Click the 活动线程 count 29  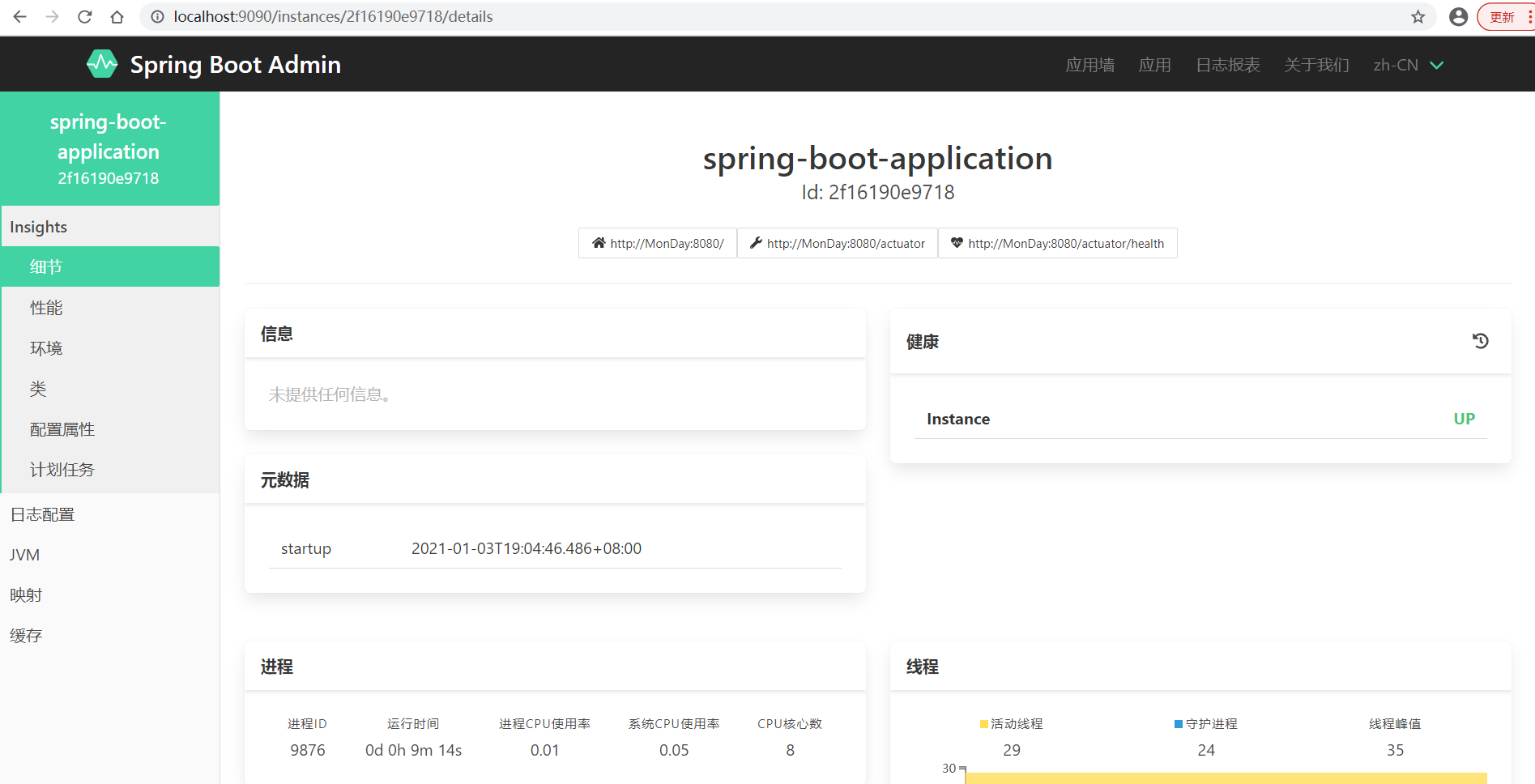click(x=1012, y=750)
